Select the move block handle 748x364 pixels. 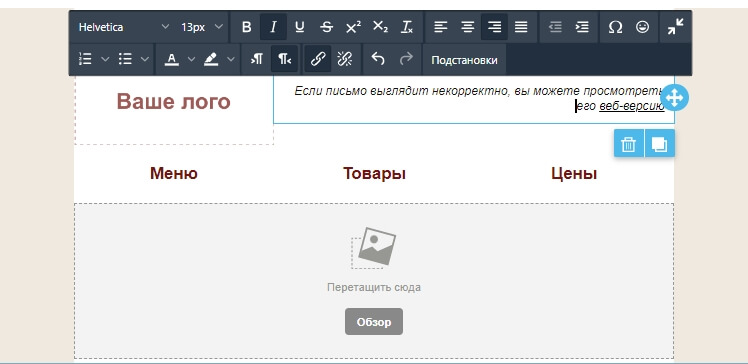675,98
